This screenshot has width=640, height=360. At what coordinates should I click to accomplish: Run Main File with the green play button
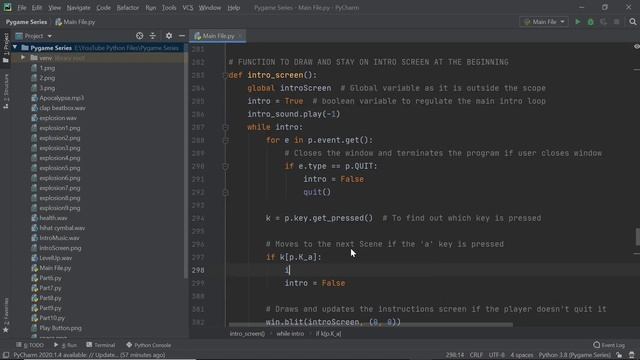pyautogui.click(x=578, y=22)
